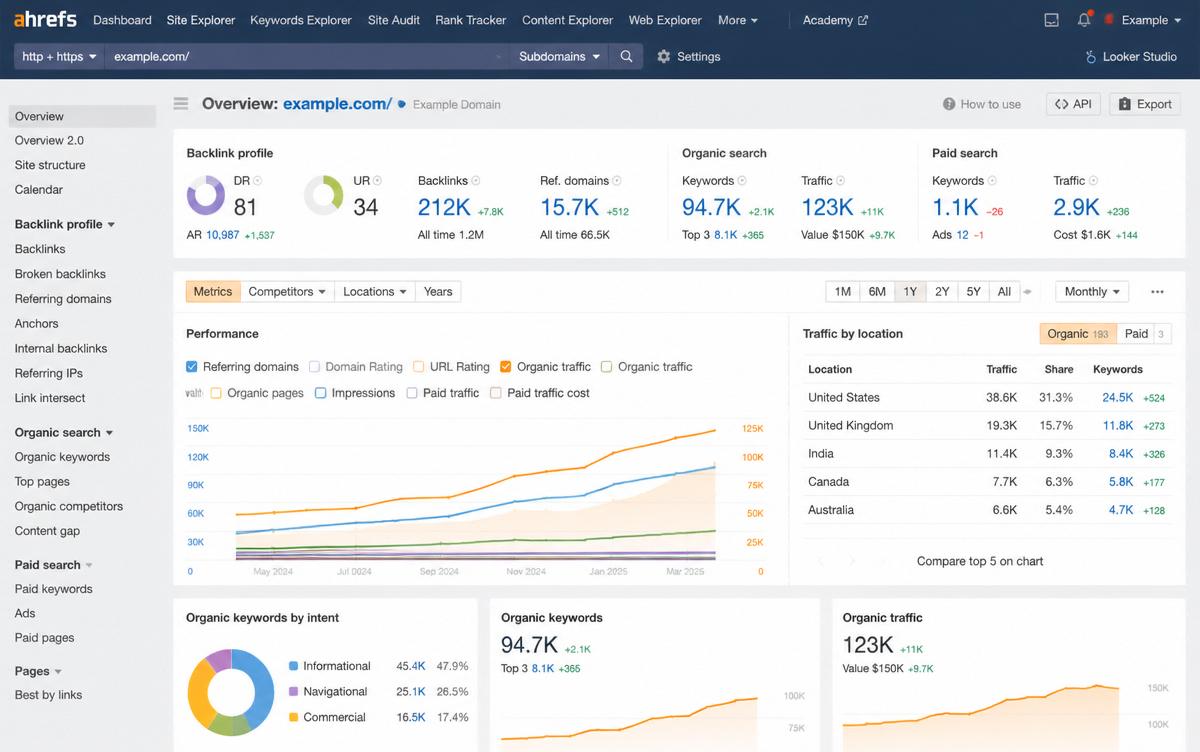Enable the Domain Rating checkbox
1200x752 pixels.
[x=315, y=367]
